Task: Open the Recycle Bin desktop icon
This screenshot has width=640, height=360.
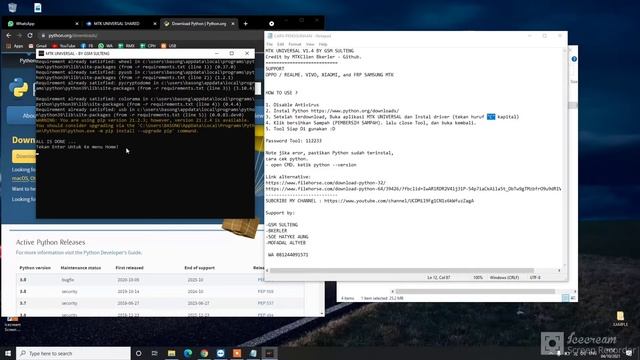Action: click(12, 7)
